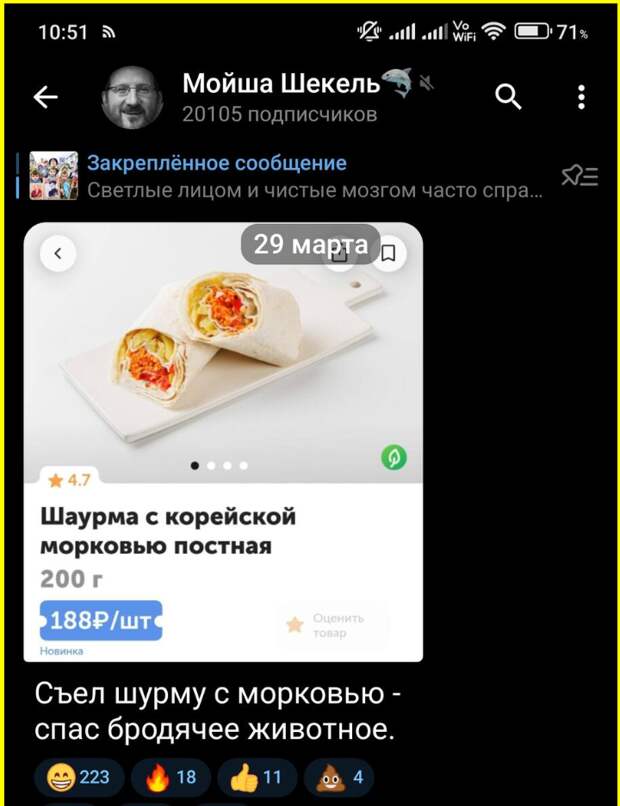Toggle the grinning face reaction with 223
620x806 pixels.
pyautogui.click(x=79, y=777)
